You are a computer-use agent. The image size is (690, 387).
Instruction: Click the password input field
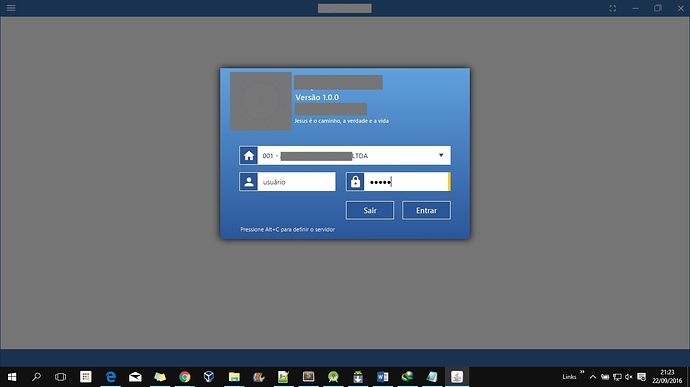407,182
